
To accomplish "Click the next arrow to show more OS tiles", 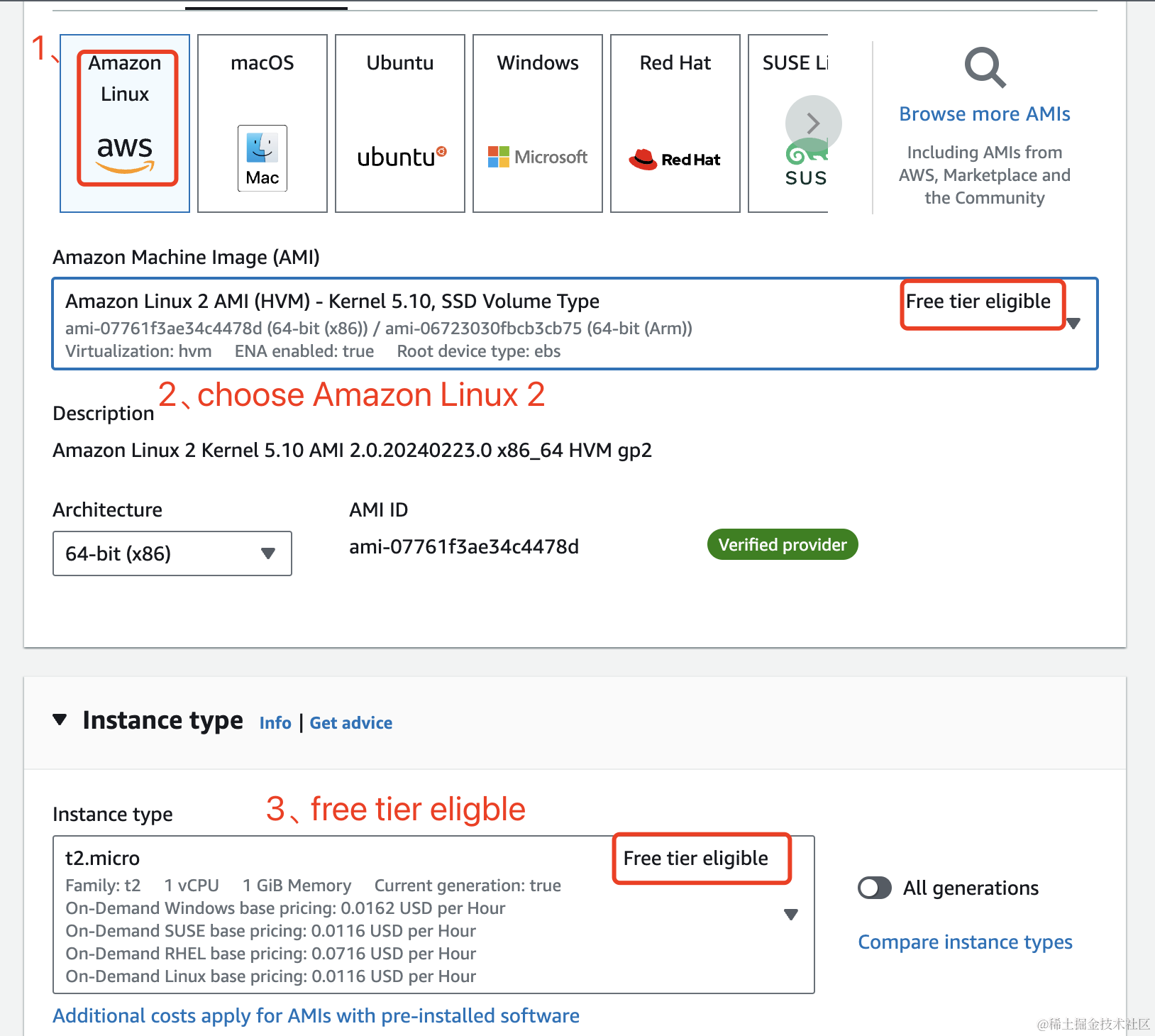I will coord(814,123).
